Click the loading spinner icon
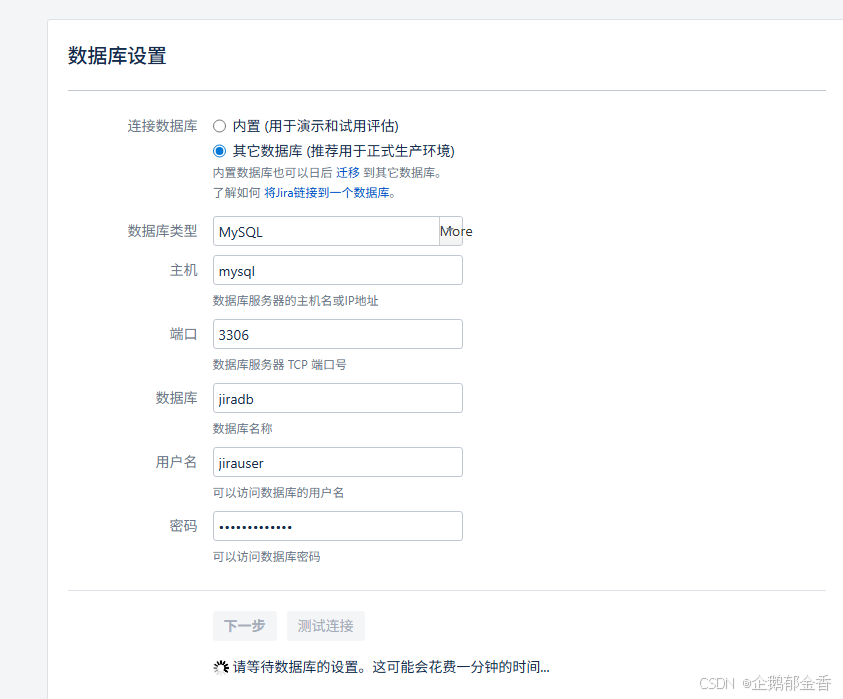The image size is (843, 699). [x=221, y=668]
